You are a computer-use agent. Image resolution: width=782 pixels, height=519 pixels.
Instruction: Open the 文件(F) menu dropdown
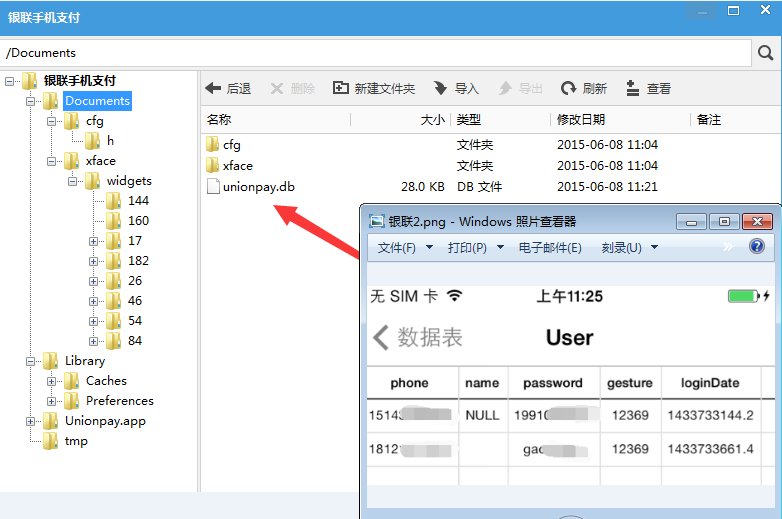click(405, 247)
